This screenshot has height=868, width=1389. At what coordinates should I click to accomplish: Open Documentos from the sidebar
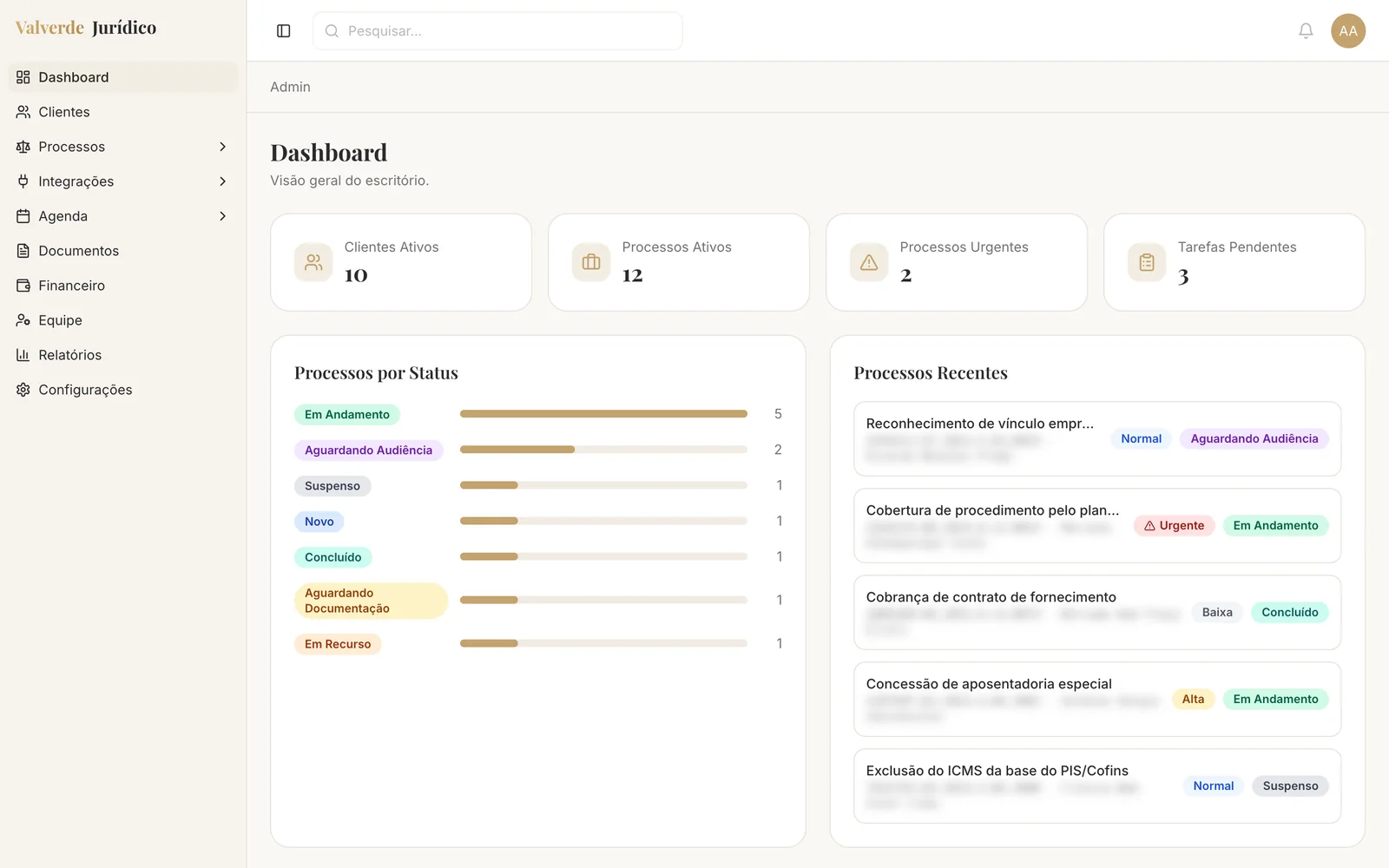tap(123, 251)
